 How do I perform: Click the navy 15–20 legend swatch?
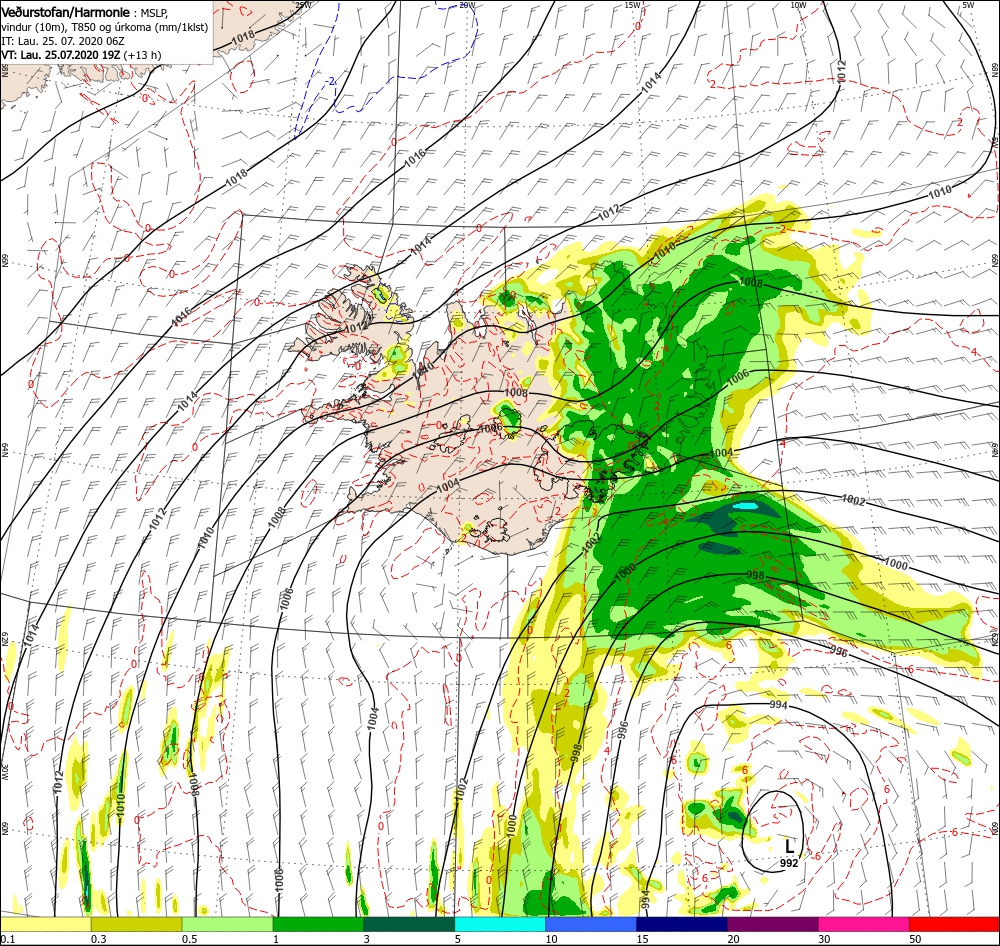click(x=682, y=924)
